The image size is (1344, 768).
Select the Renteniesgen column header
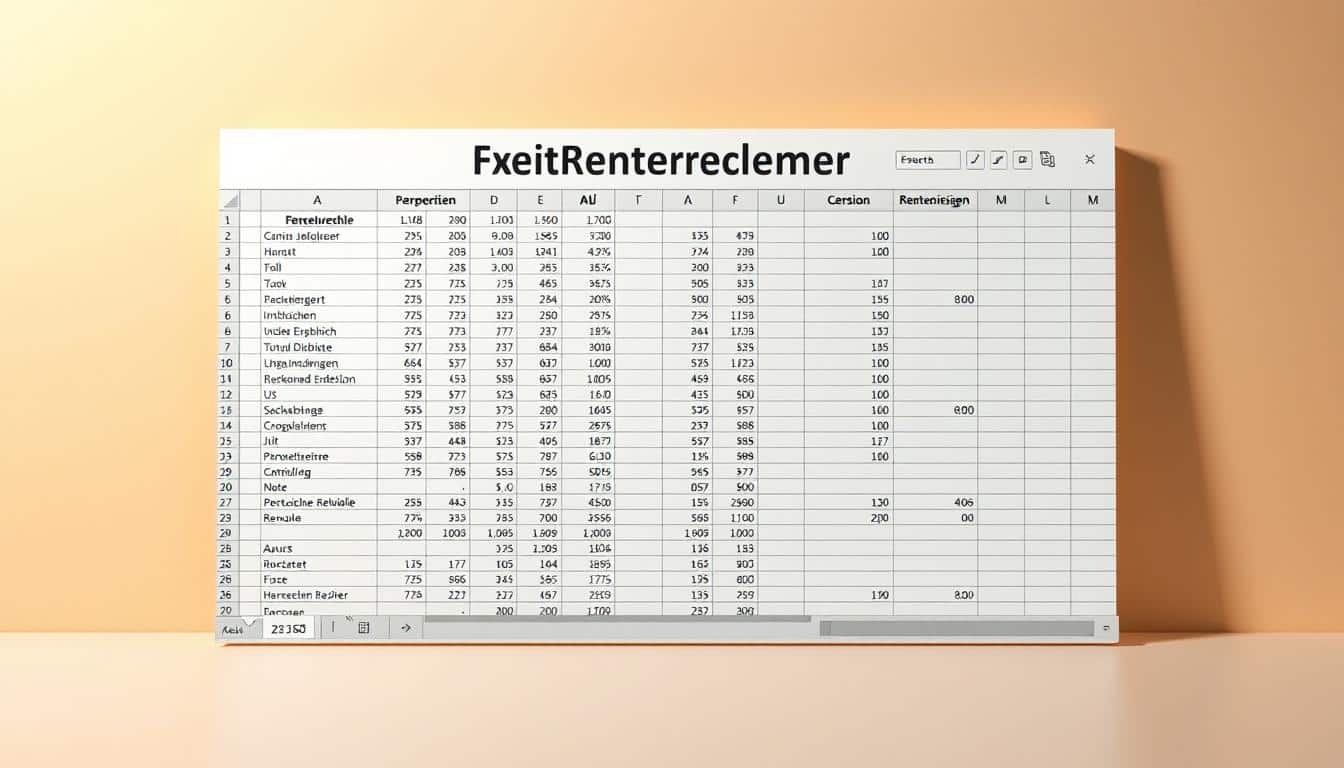coord(934,200)
